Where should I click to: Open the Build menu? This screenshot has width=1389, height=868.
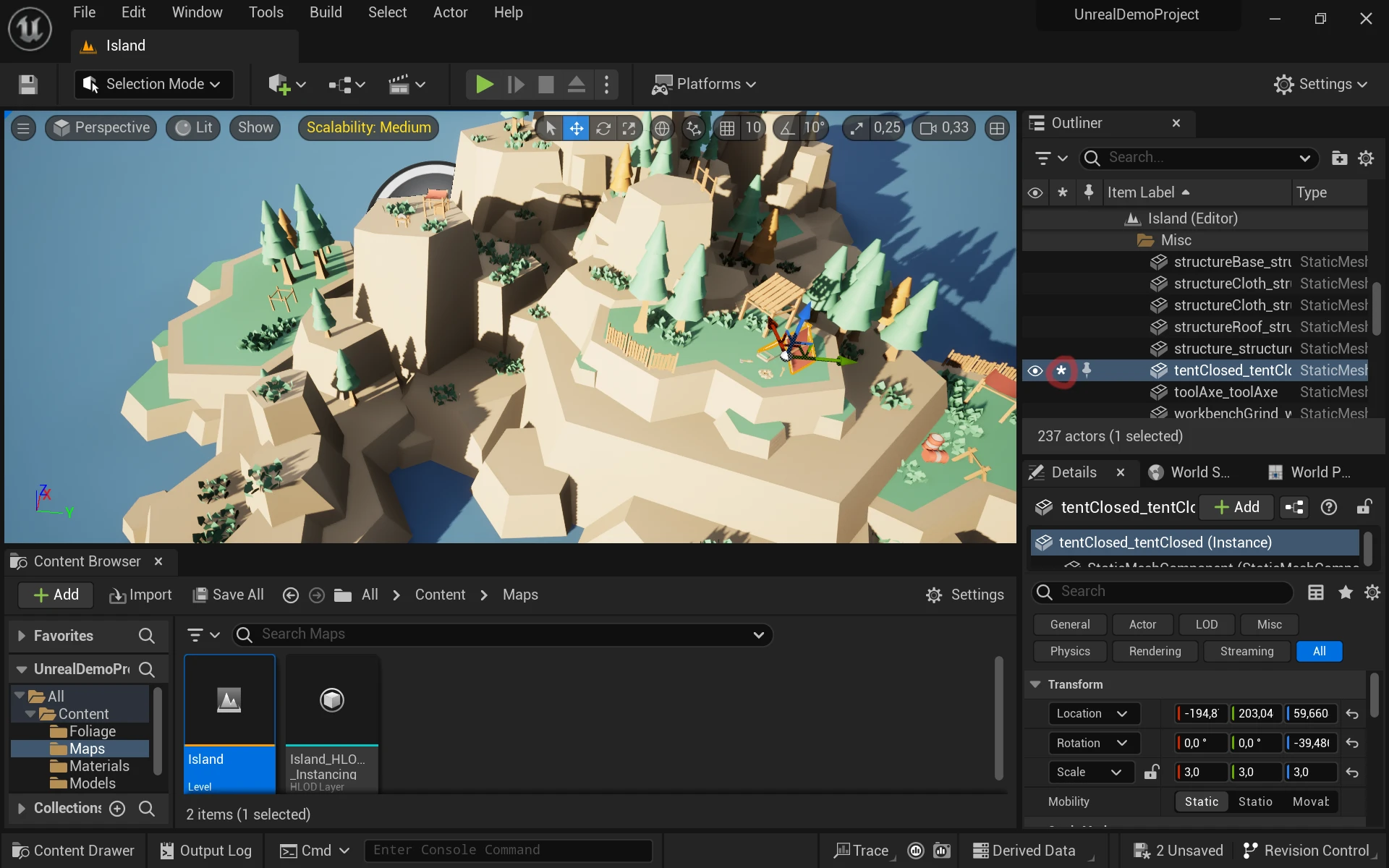click(325, 12)
